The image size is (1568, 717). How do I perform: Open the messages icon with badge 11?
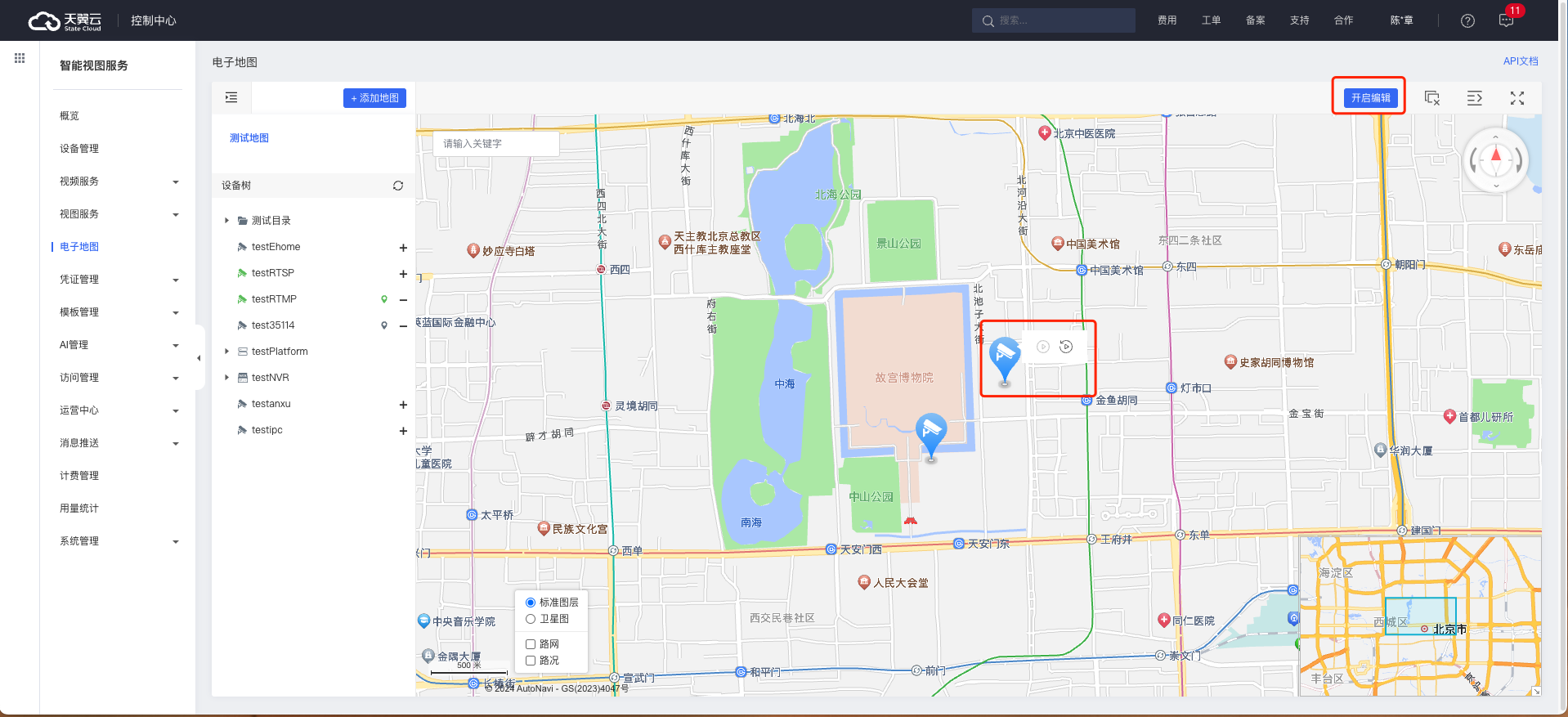tap(1506, 20)
